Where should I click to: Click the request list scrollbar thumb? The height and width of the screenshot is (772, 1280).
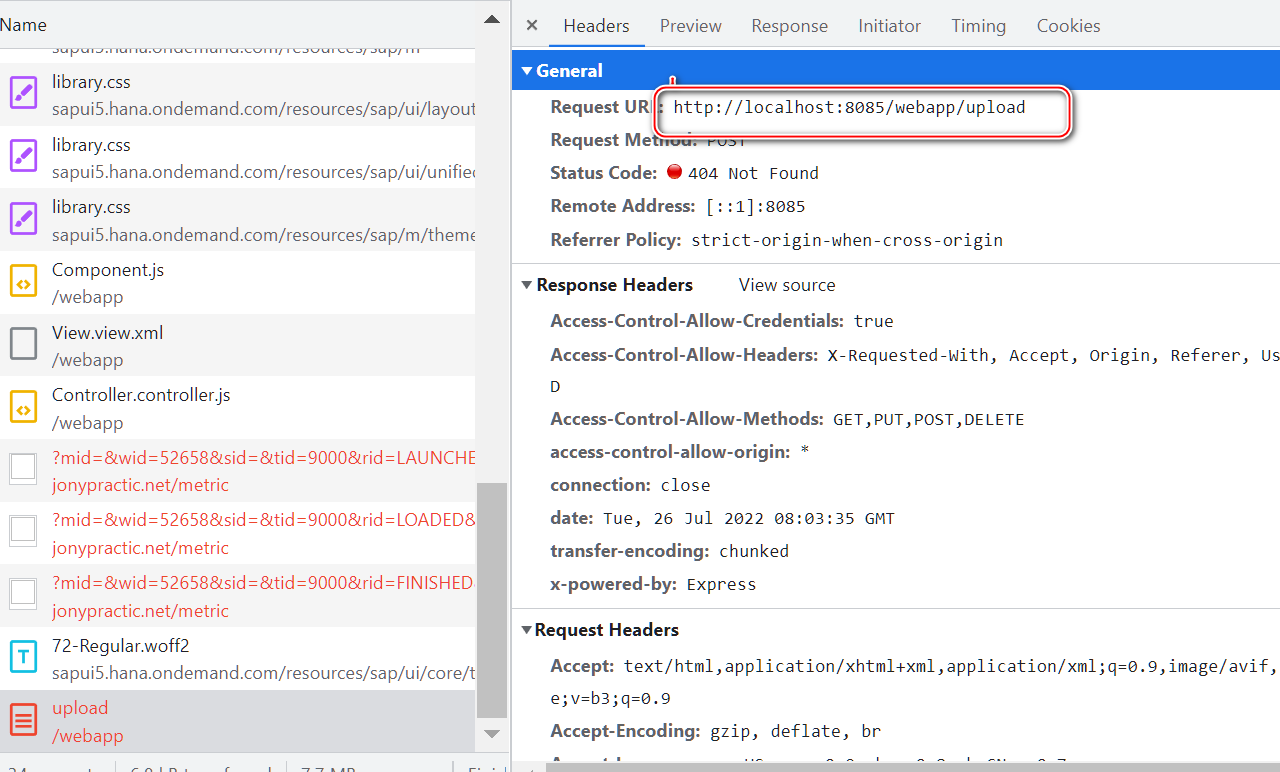click(x=491, y=600)
